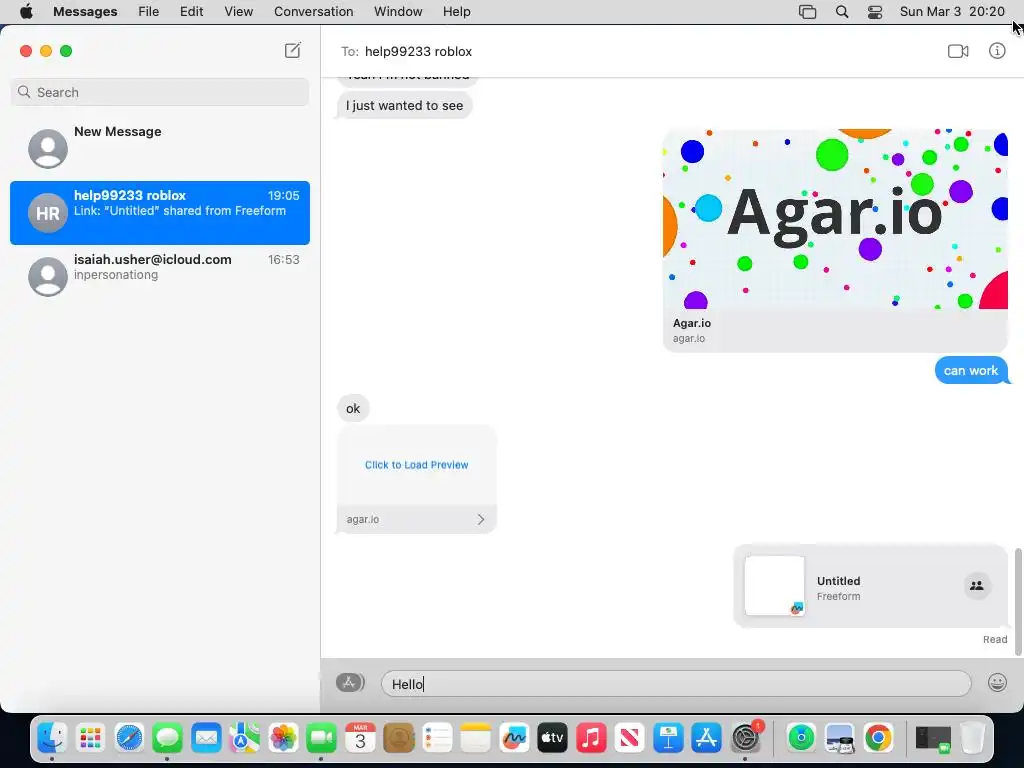
Task: Click the conversation scrollbar
Action: (1017, 601)
